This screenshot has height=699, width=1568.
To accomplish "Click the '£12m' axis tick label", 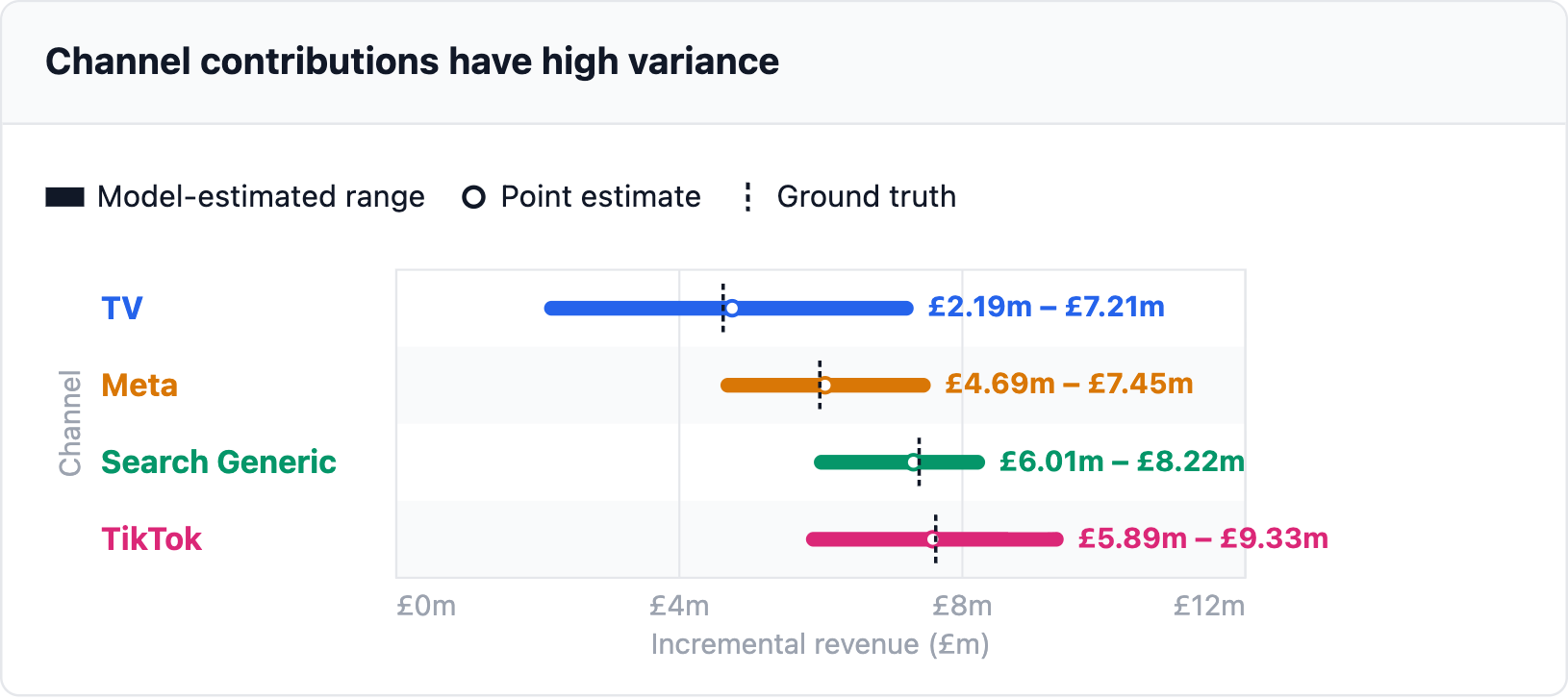I will (x=1209, y=607).
